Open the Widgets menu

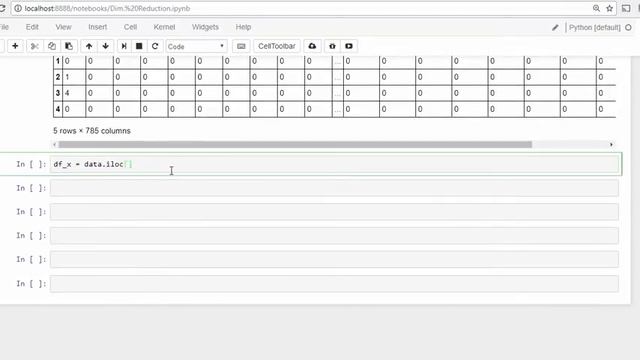[x=205, y=27]
